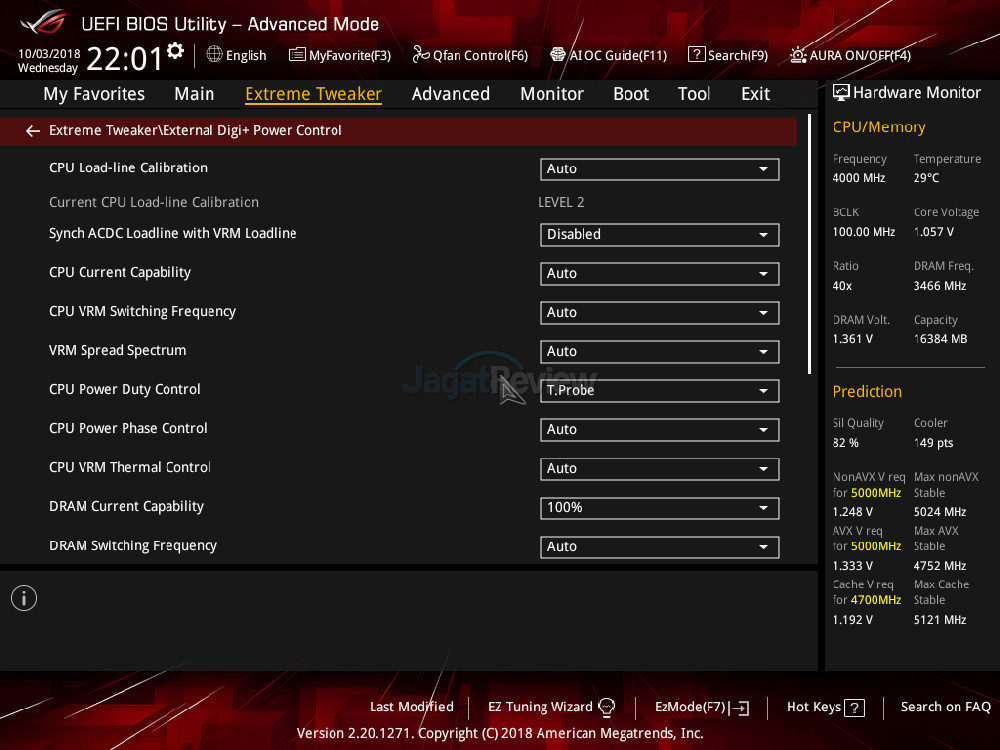Click the back arrow beside Extreme Tweaker path
This screenshot has width=1000, height=750.
coord(33,131)
